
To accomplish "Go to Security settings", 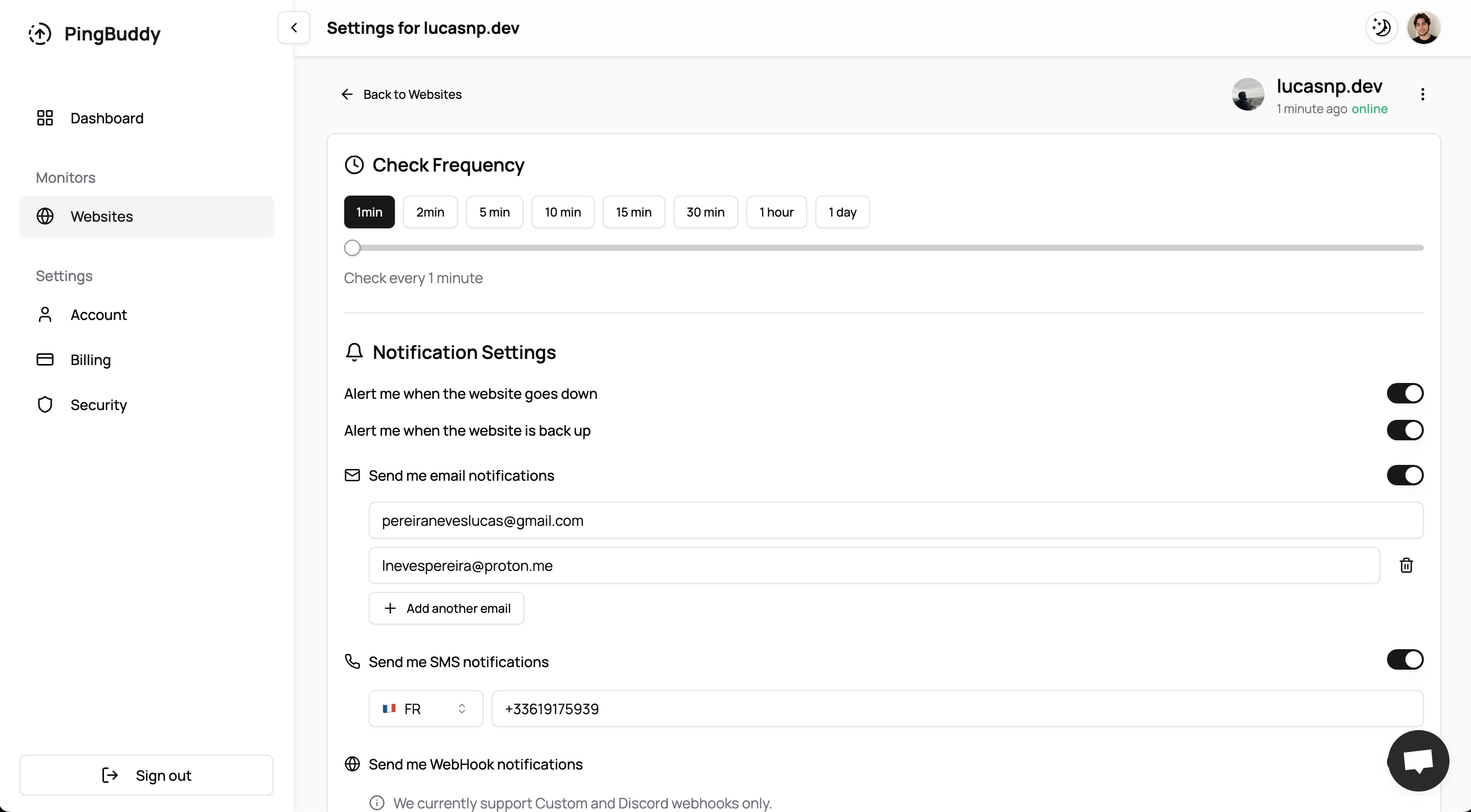I will pos(146,404).
